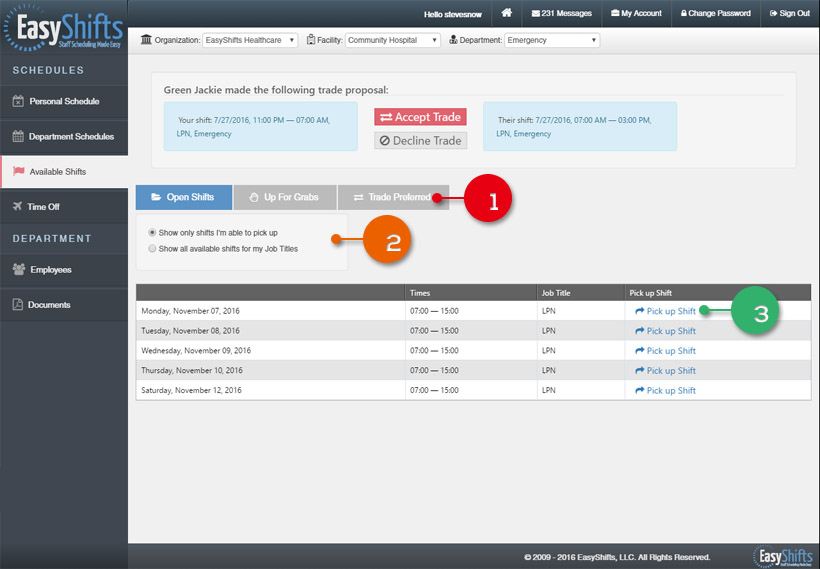Open Time Off in sidebar

64,207
